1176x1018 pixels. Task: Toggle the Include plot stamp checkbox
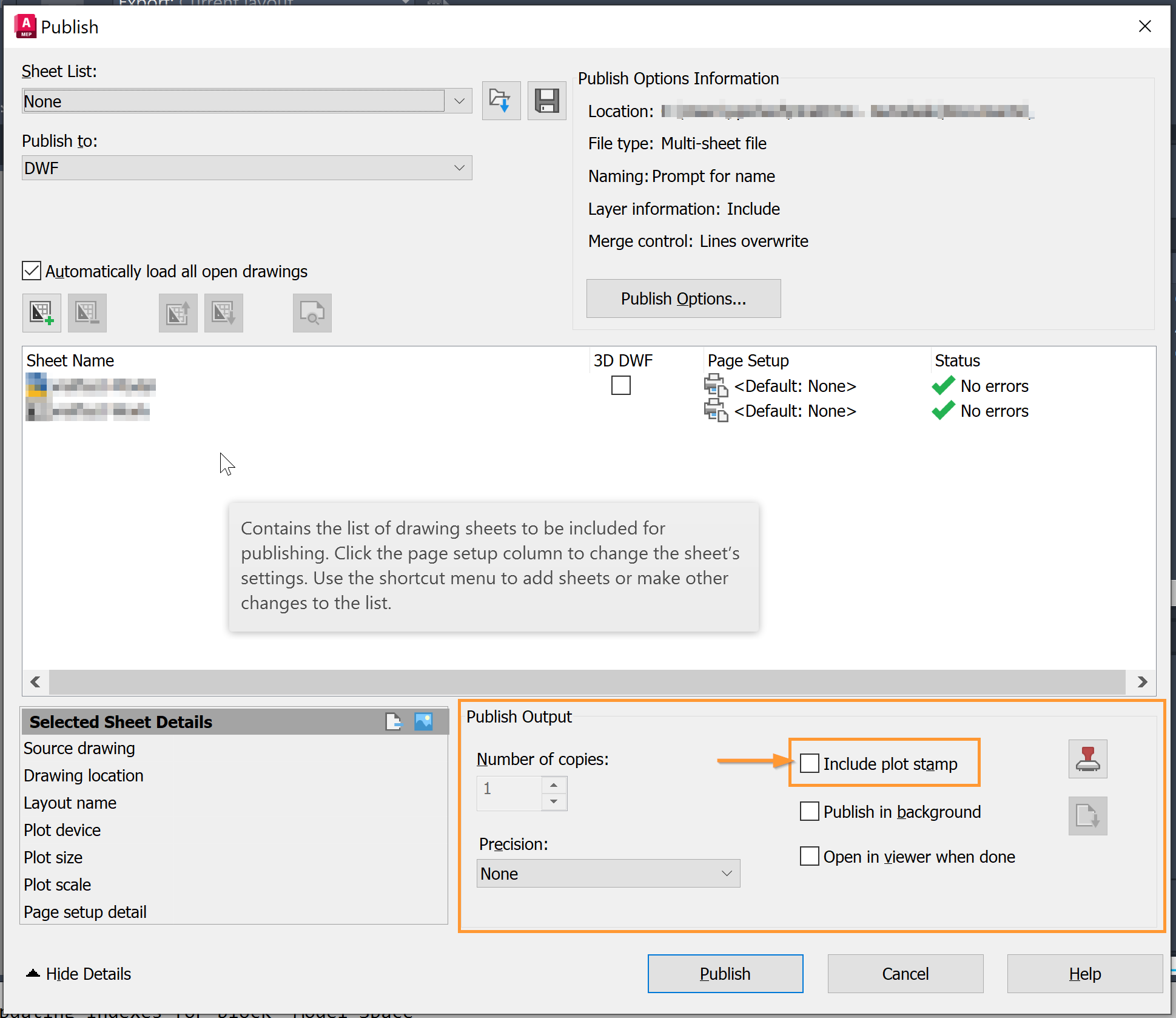(810, 763)
